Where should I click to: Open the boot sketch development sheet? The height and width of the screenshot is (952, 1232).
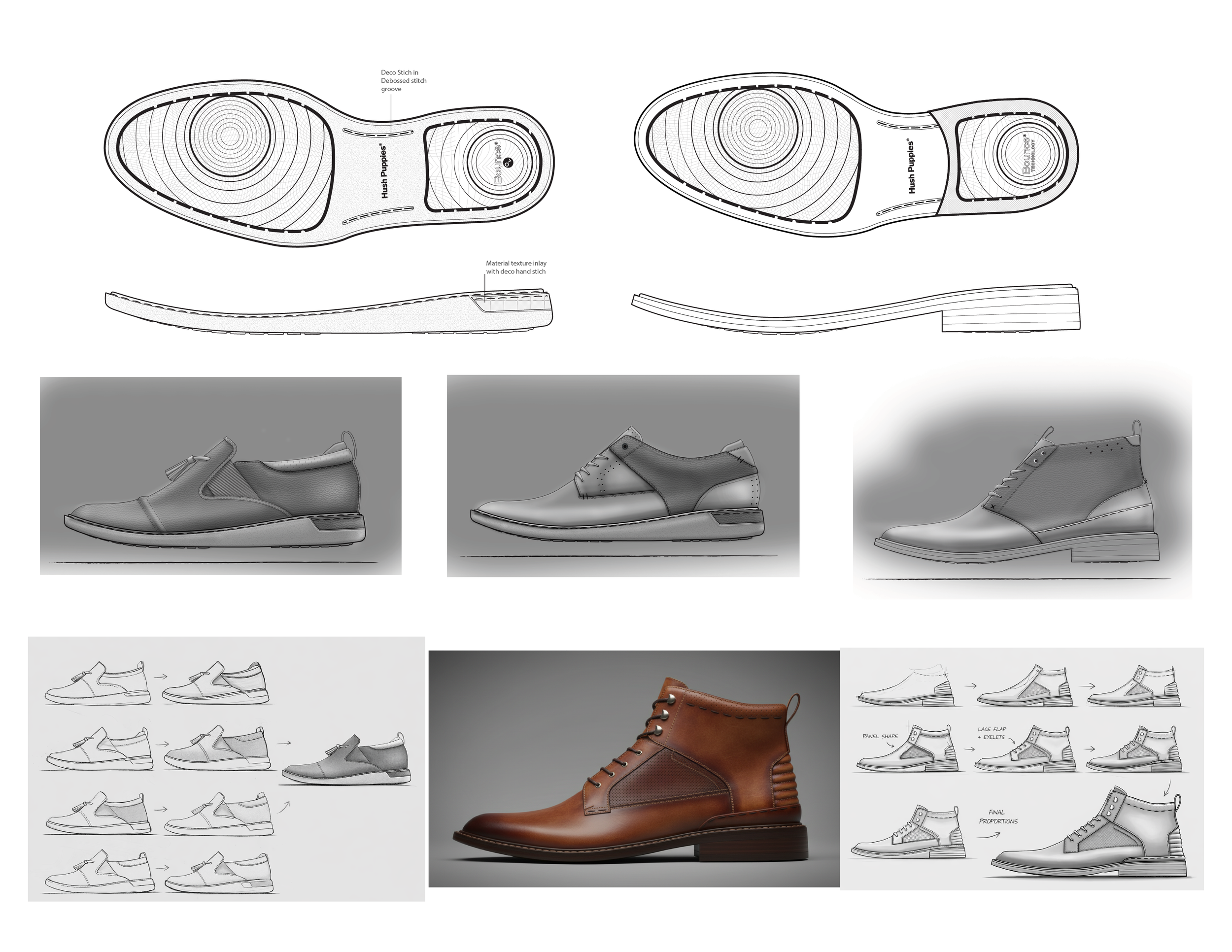pos(1022,768)
